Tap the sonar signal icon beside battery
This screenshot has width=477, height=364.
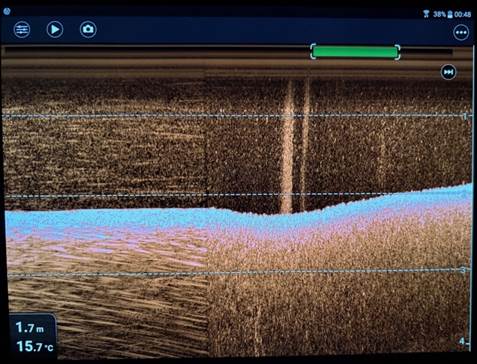pos(426,14)
